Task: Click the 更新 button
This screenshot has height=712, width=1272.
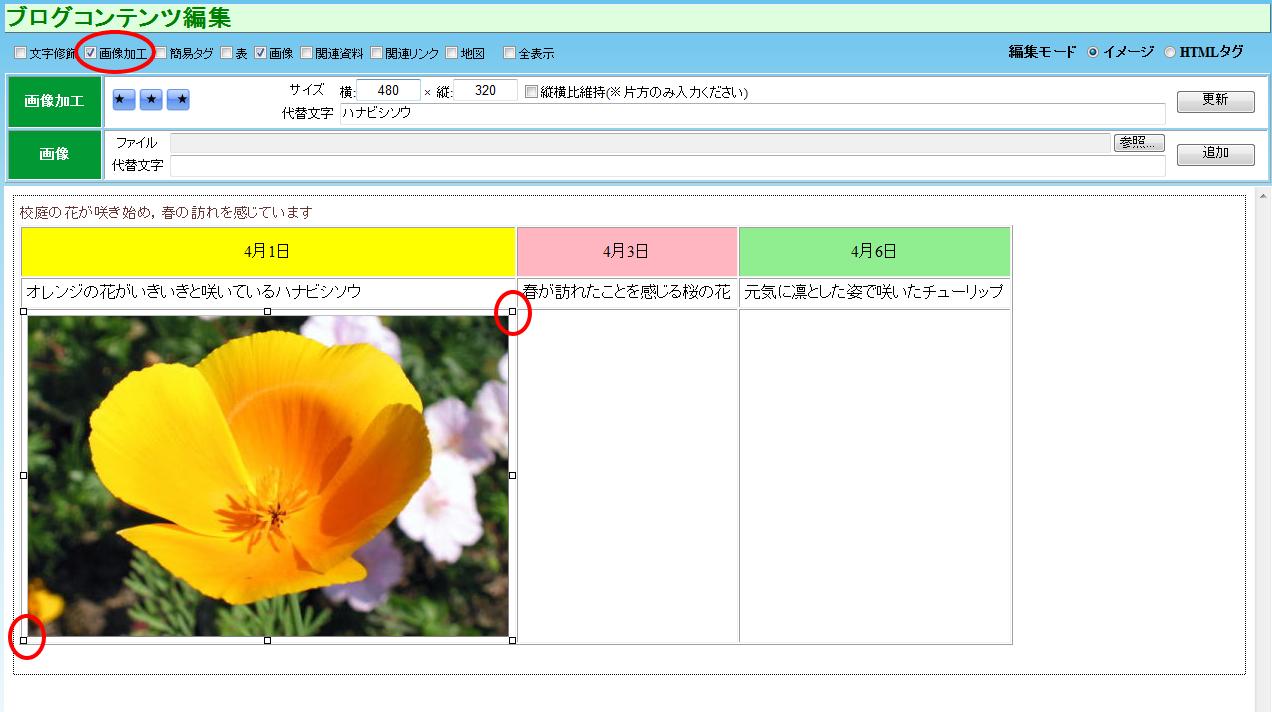Action: 1215,101
